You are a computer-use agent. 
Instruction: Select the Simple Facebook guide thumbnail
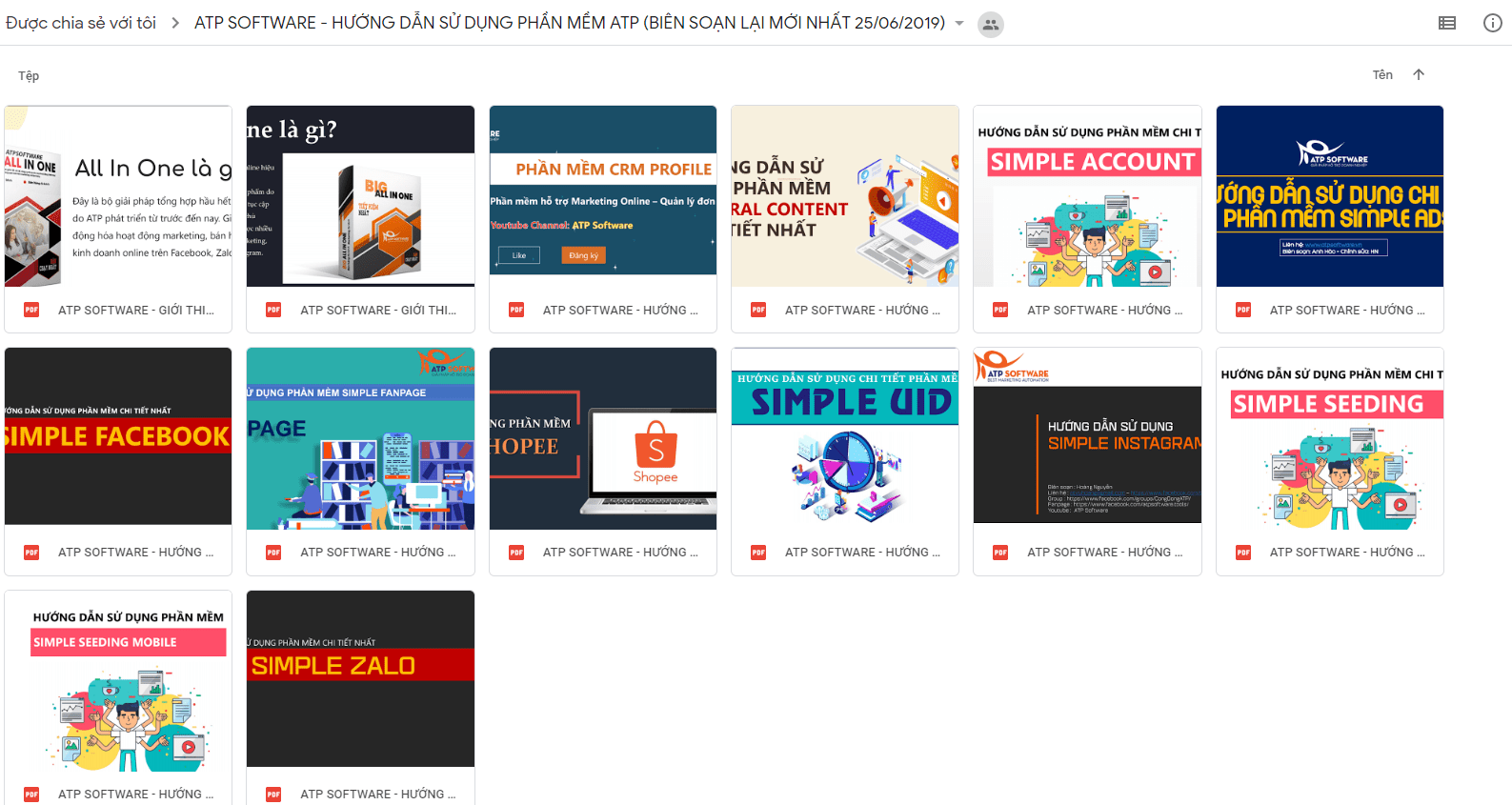(x=118, y=437)
